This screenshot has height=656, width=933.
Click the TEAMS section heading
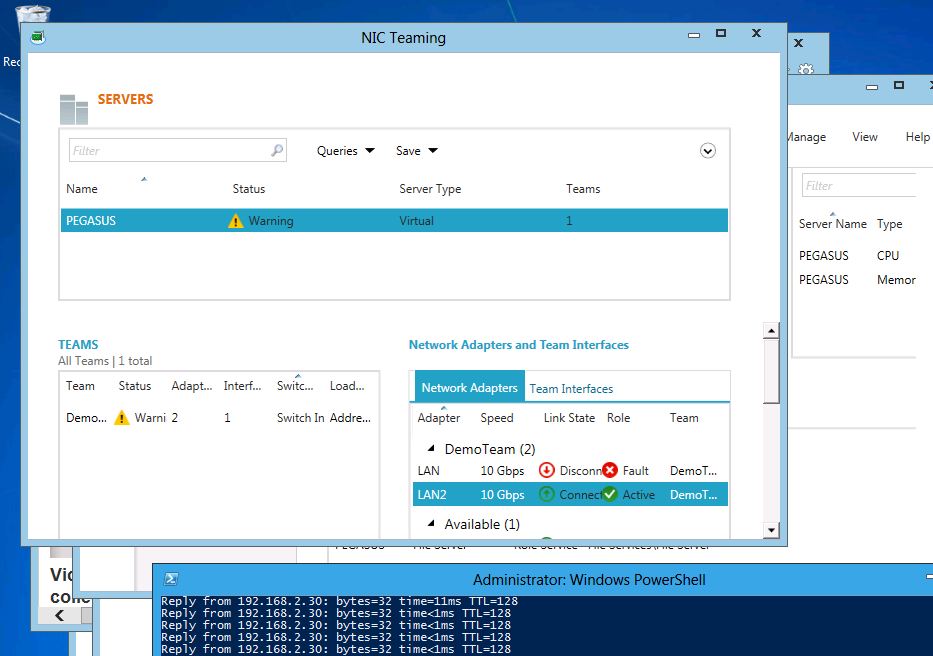[78, 344]
